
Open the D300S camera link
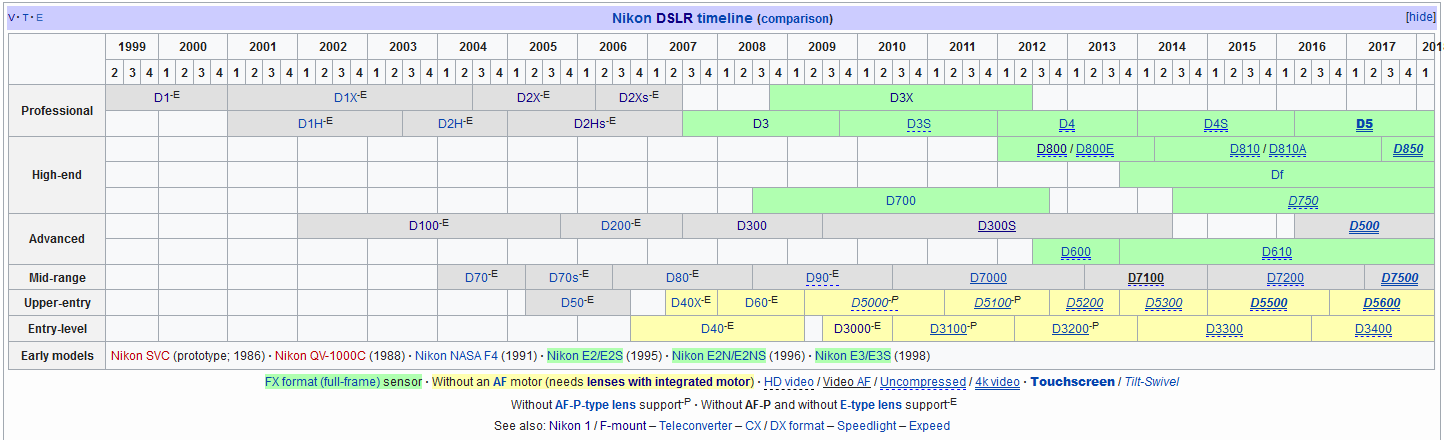click(x=997, y=226)
